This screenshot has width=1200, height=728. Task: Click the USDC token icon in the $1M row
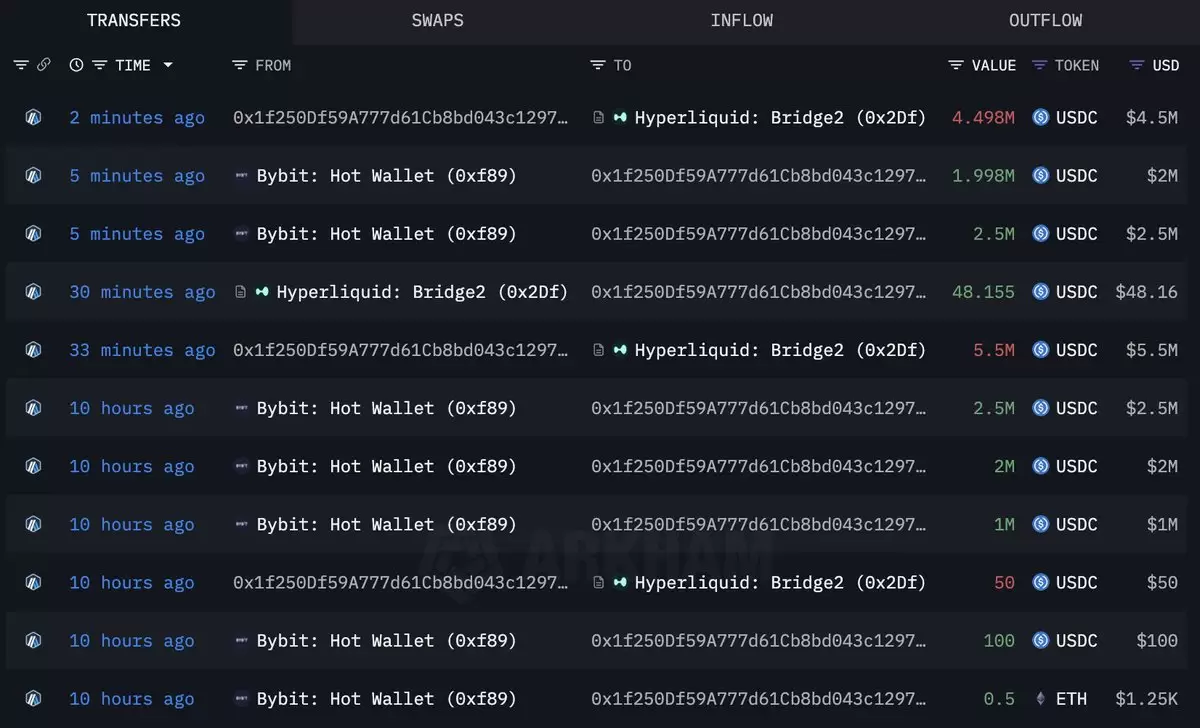[x=1041, y=525]
